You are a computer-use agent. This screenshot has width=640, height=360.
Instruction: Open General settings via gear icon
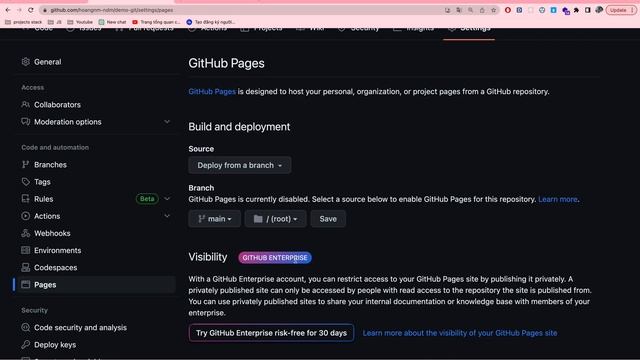pos(26,62)
